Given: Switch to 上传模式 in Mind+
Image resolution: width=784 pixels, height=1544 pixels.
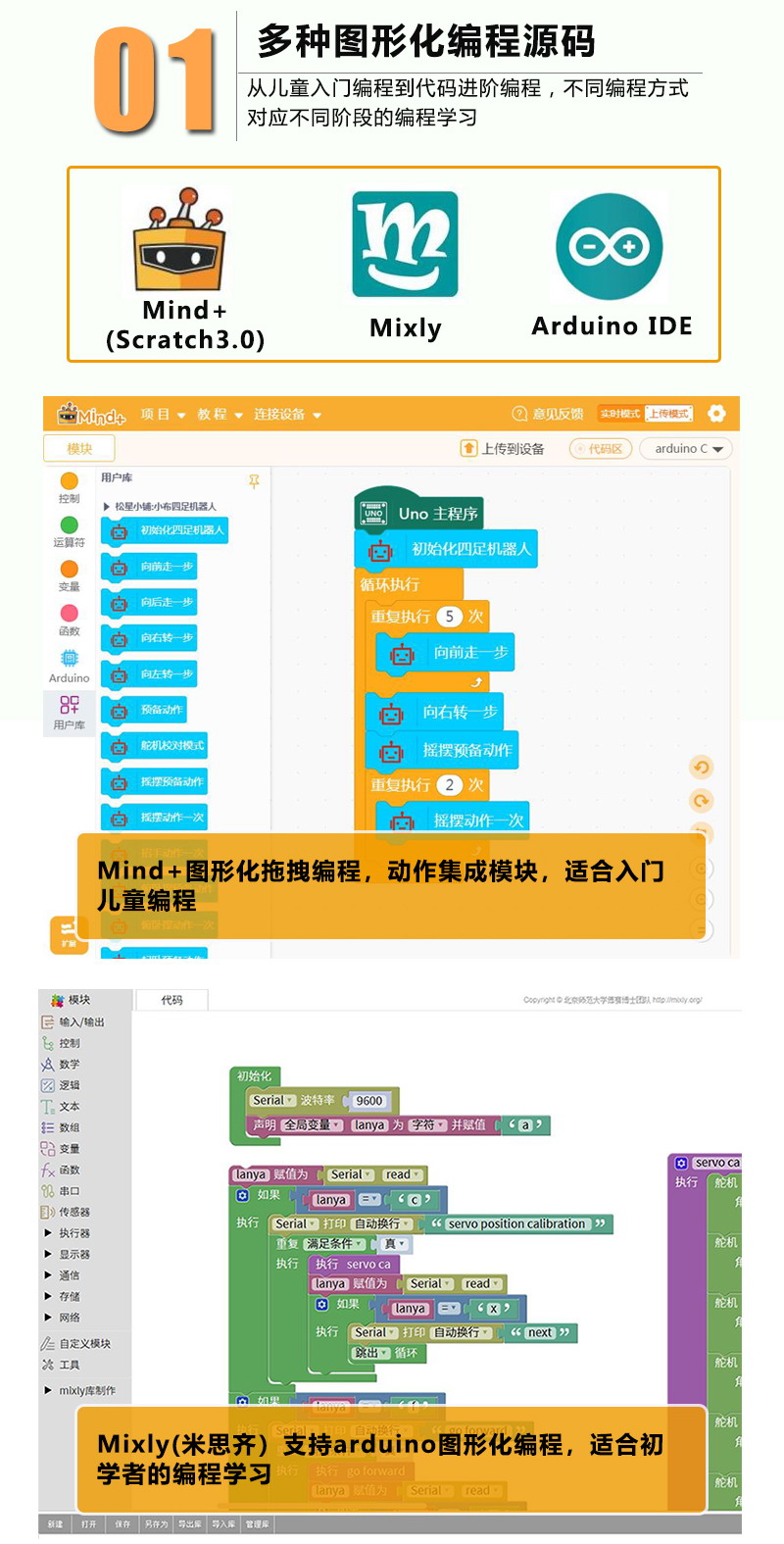Looking at the screenshot, I should (x=668, y=414).
